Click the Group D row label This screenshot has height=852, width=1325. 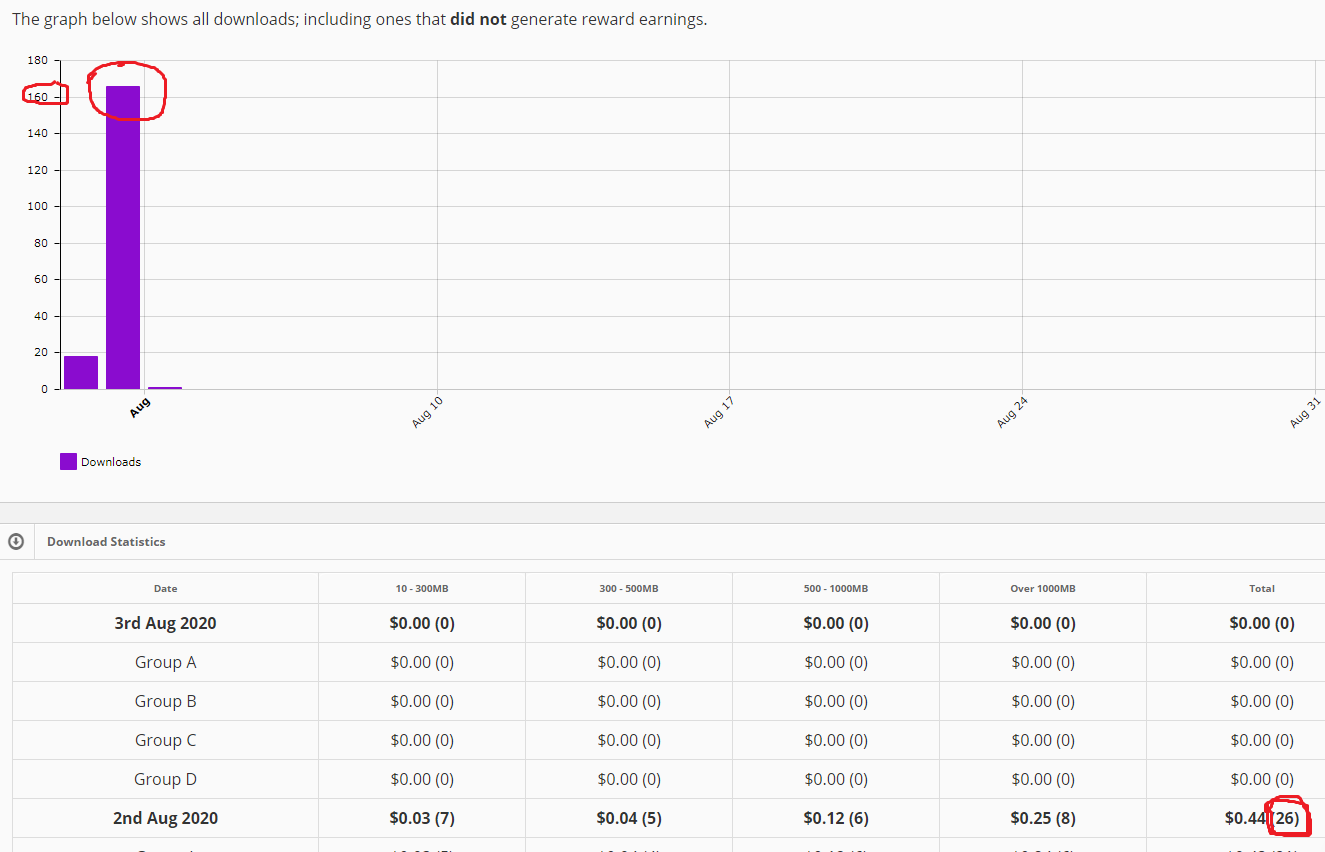coord(165,779)
